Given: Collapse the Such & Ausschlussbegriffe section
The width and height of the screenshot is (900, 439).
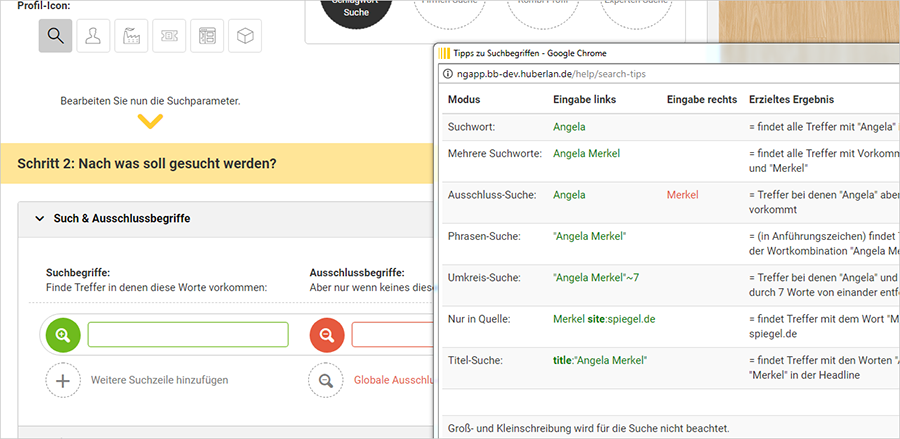Looking at the screenshot, I should click(x=40, y=218).
